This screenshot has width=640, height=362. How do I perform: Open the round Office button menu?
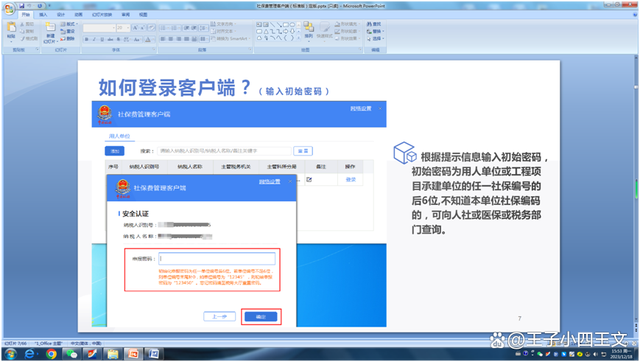tap(9, 9)
